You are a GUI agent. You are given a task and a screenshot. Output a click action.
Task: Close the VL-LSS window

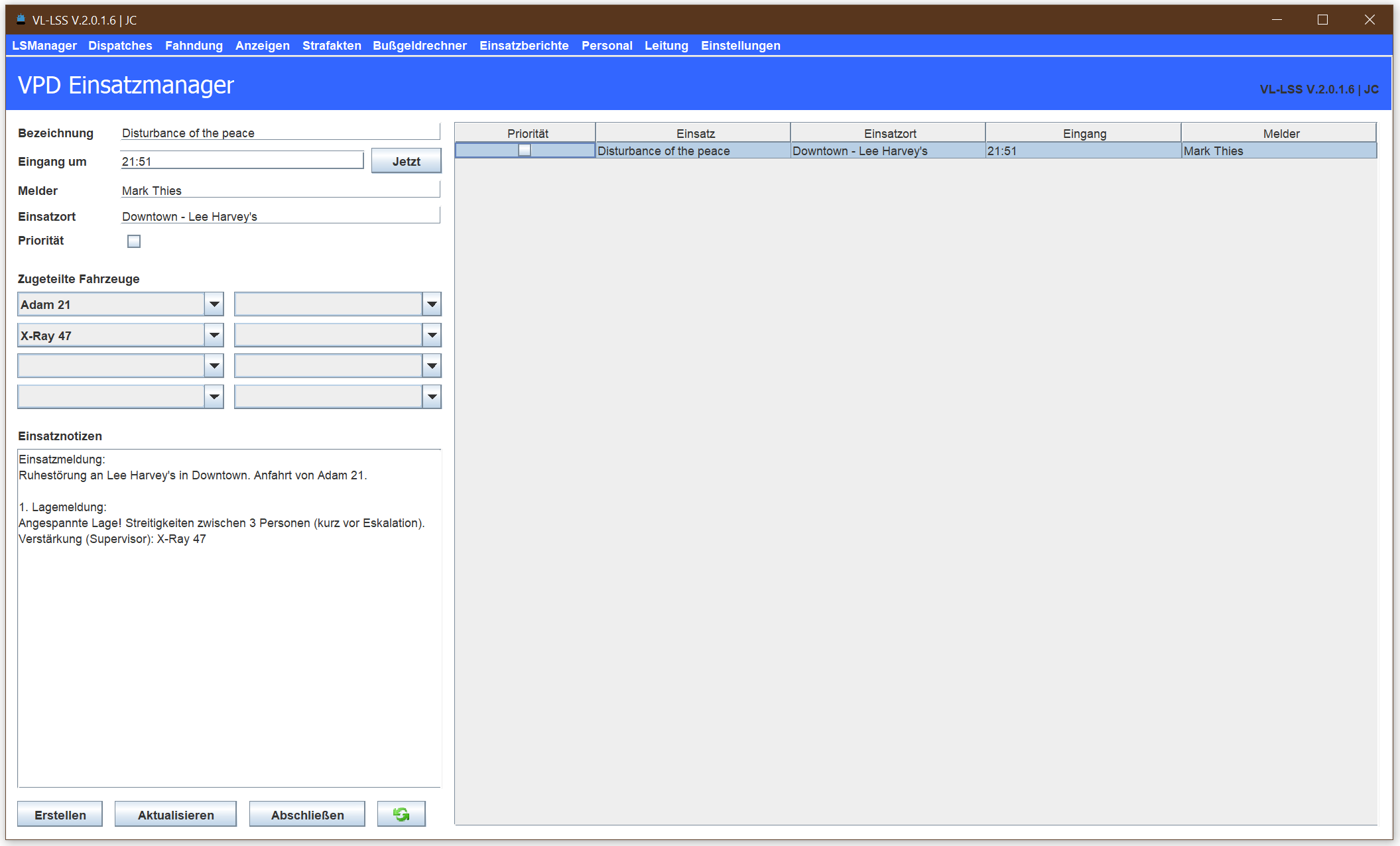(x=1369, y=20)
